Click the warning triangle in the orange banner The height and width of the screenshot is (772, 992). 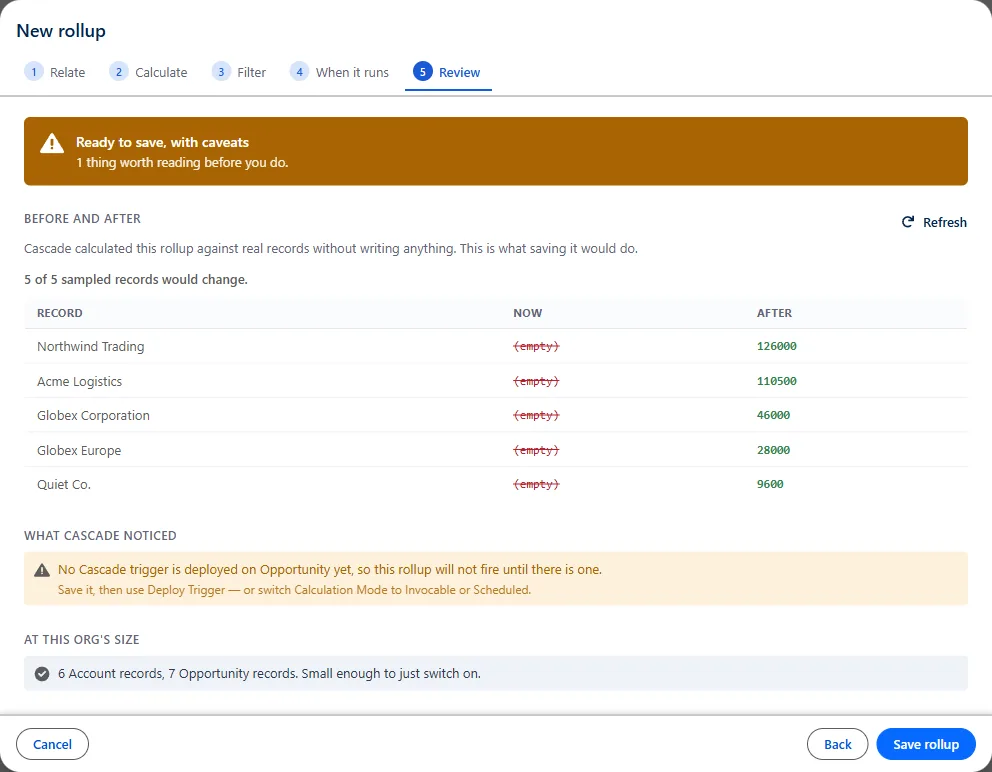point(52,144)
